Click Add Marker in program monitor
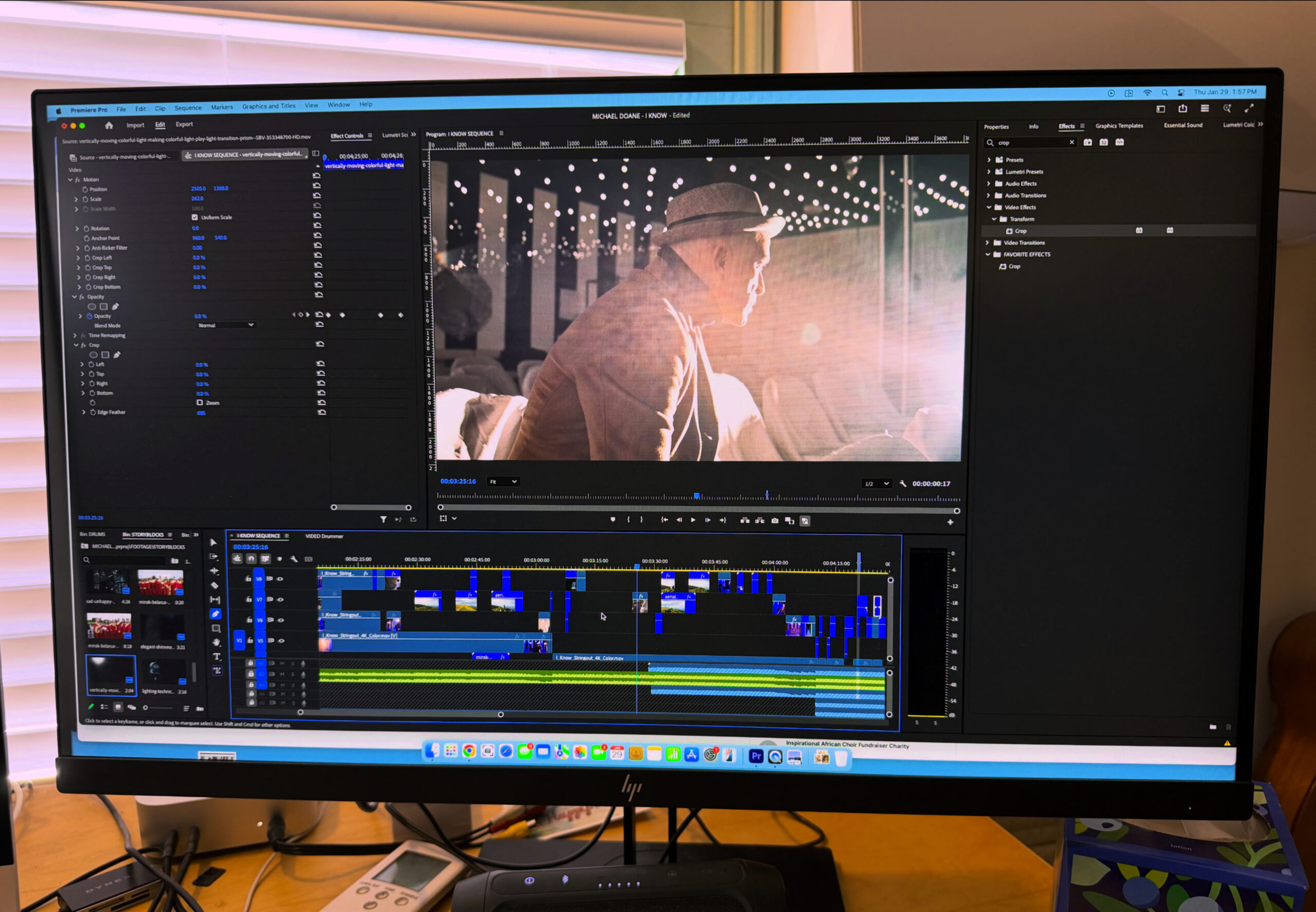1316x912 pixels. (x=613, y=519)
